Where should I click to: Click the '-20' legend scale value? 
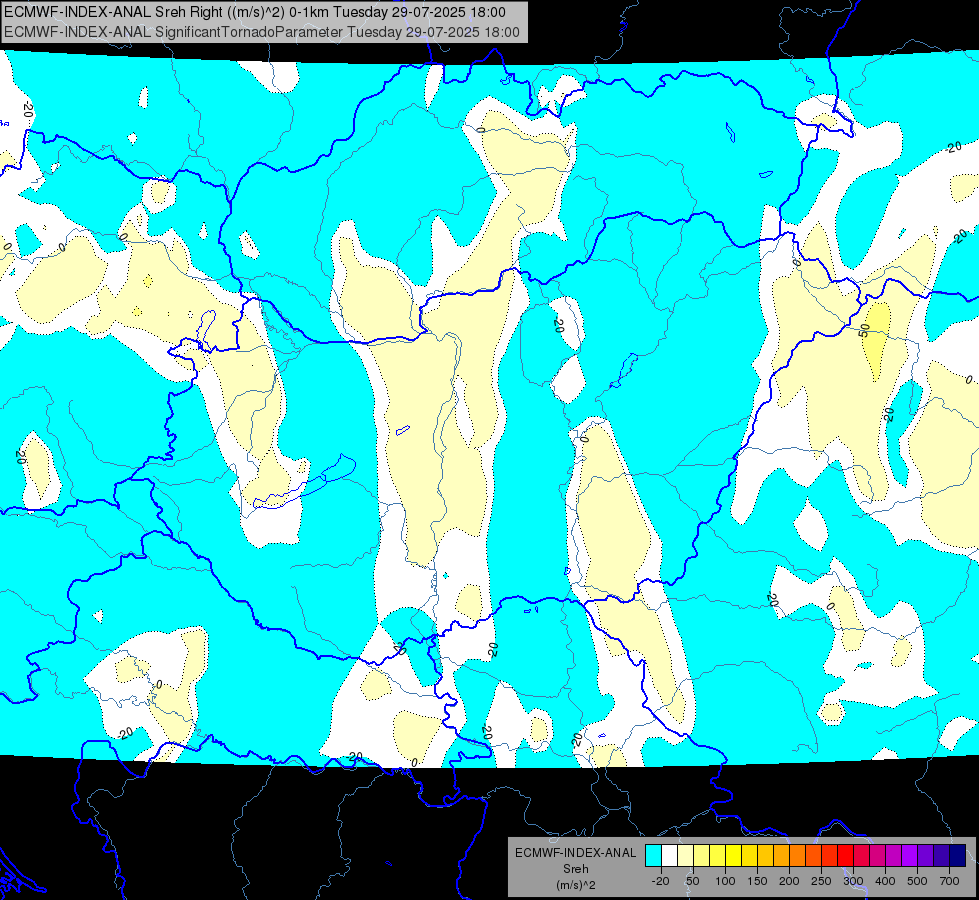click(x=661, y=881)
